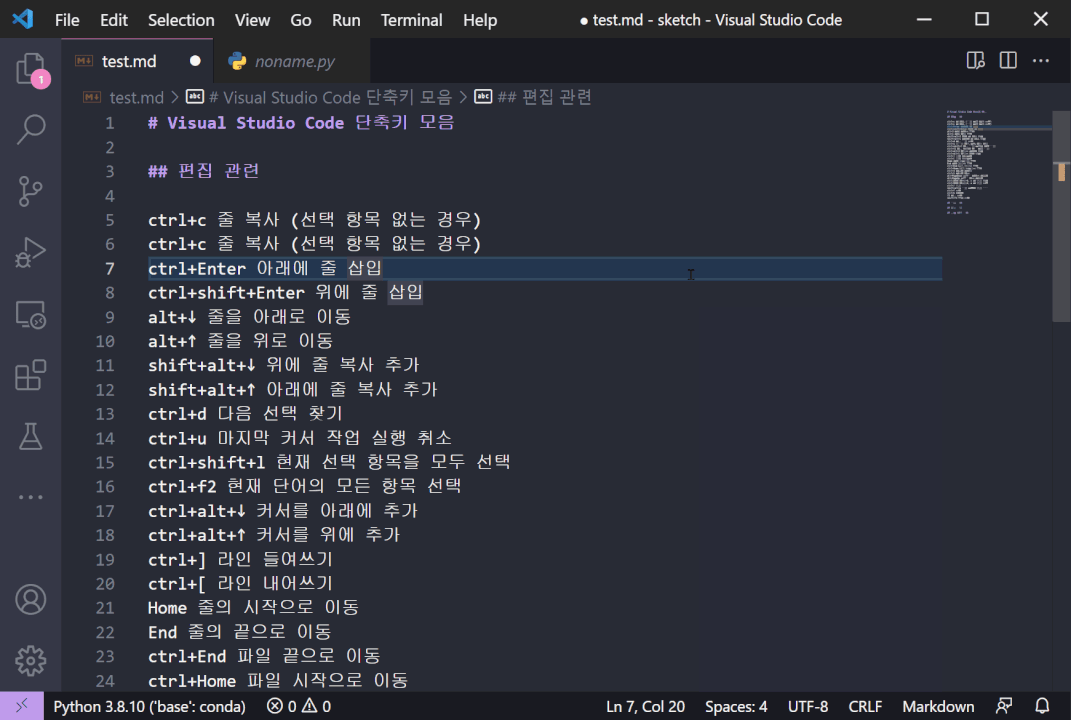Click the 'ctrl+End 파일 끝으로 이동' line
1071x720 pixels.
(264, 656)
